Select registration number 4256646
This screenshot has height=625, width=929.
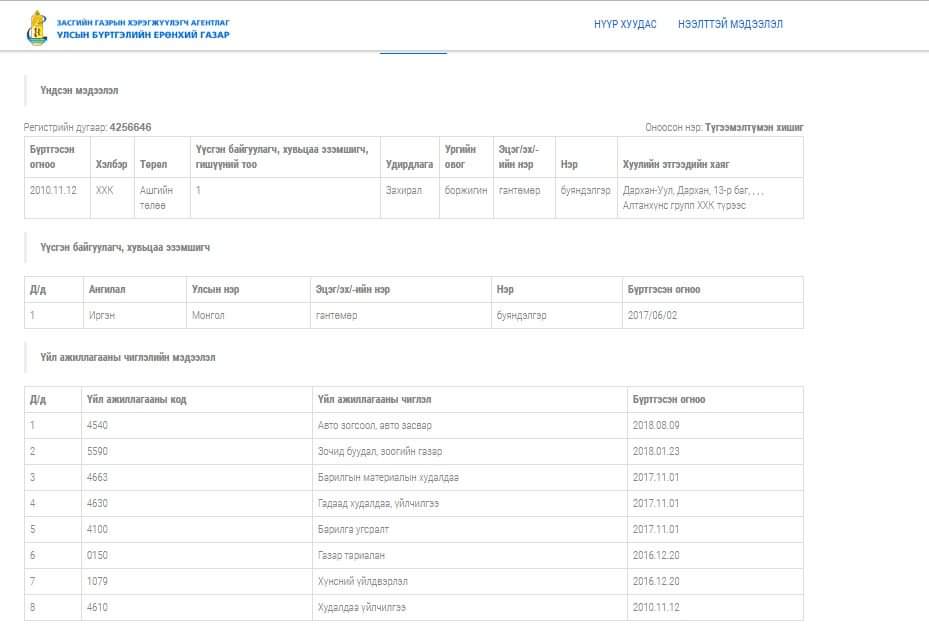[130, 127]
